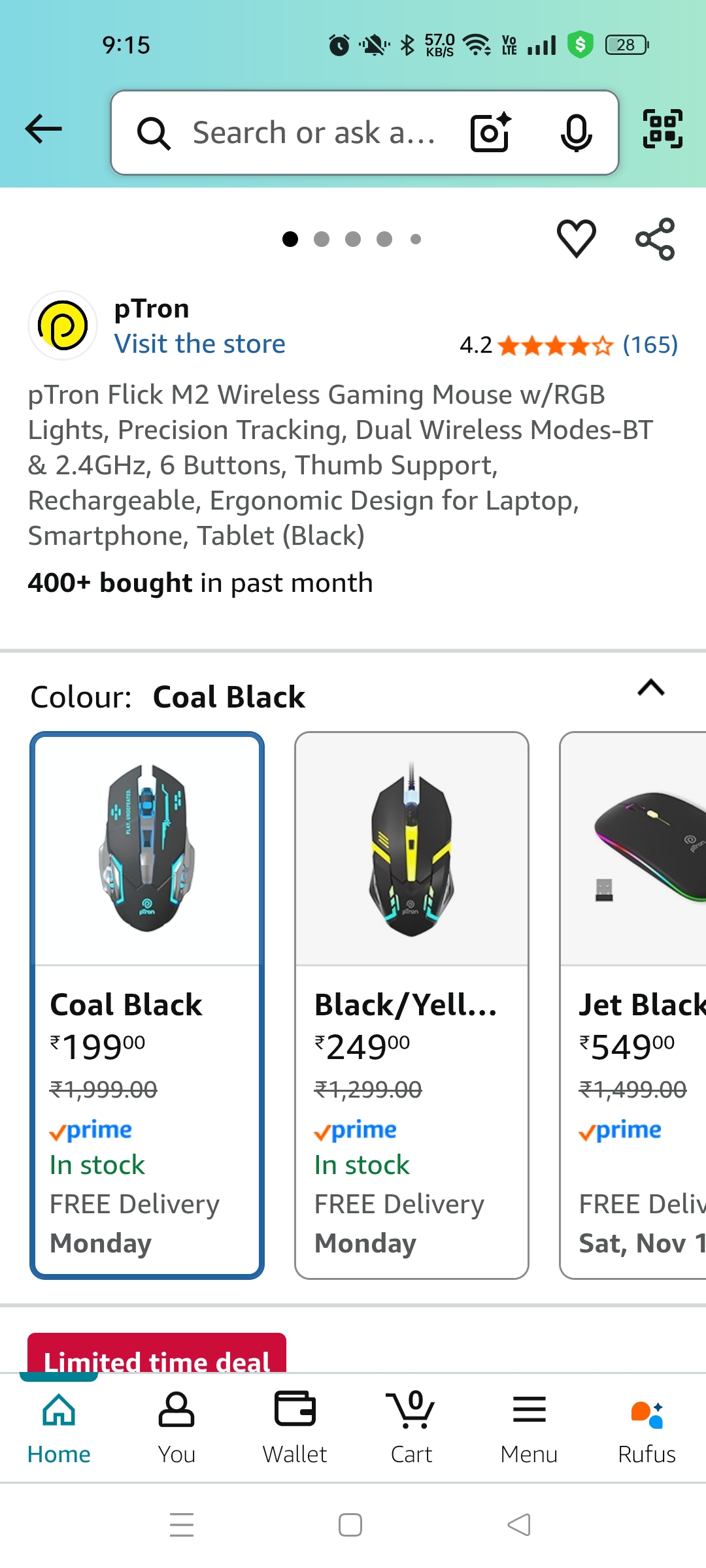This screenshot has width=706, height=1568.
Task: Visit the pTron store
Action: (200, 343)
